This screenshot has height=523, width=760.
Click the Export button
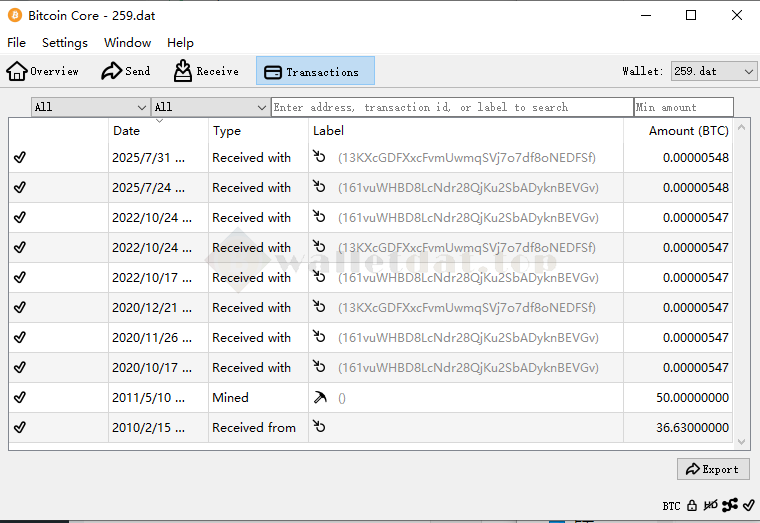711,469
